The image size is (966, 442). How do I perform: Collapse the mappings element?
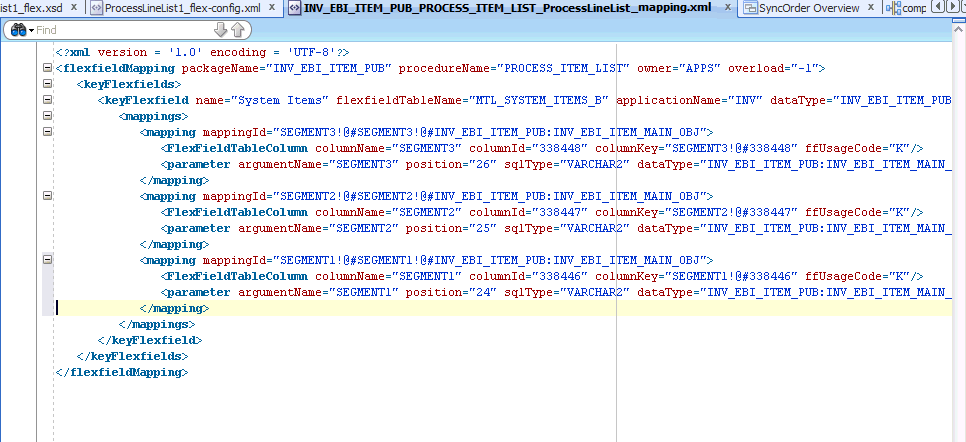point(47,117)
